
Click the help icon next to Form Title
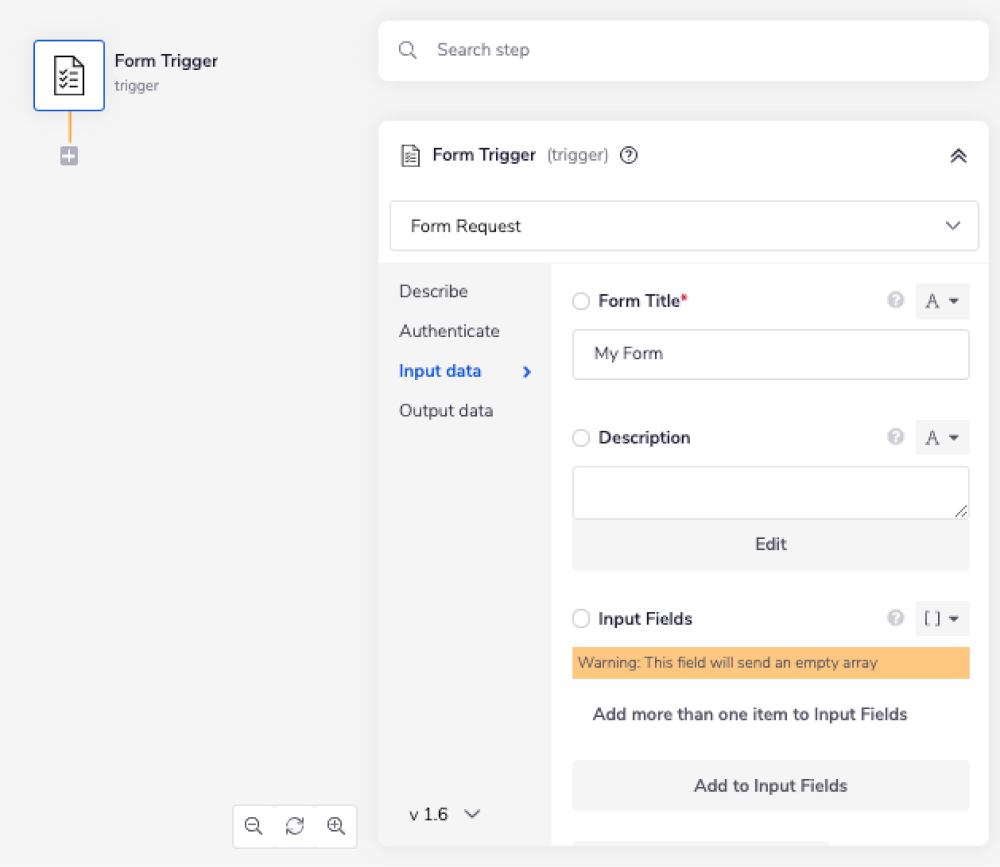click(895, 300)
